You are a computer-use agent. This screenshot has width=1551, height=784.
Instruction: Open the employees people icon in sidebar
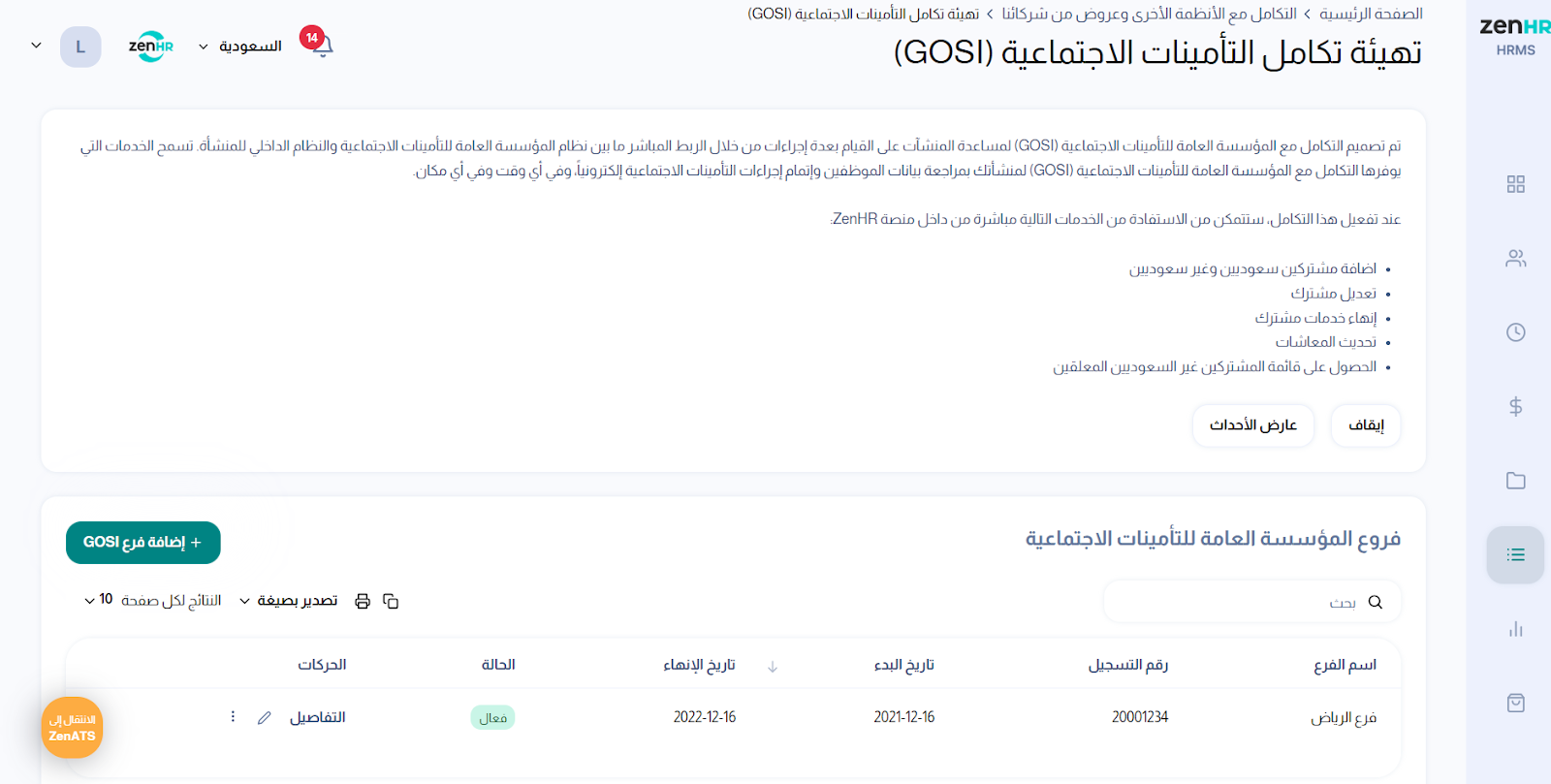point(1515,258)
